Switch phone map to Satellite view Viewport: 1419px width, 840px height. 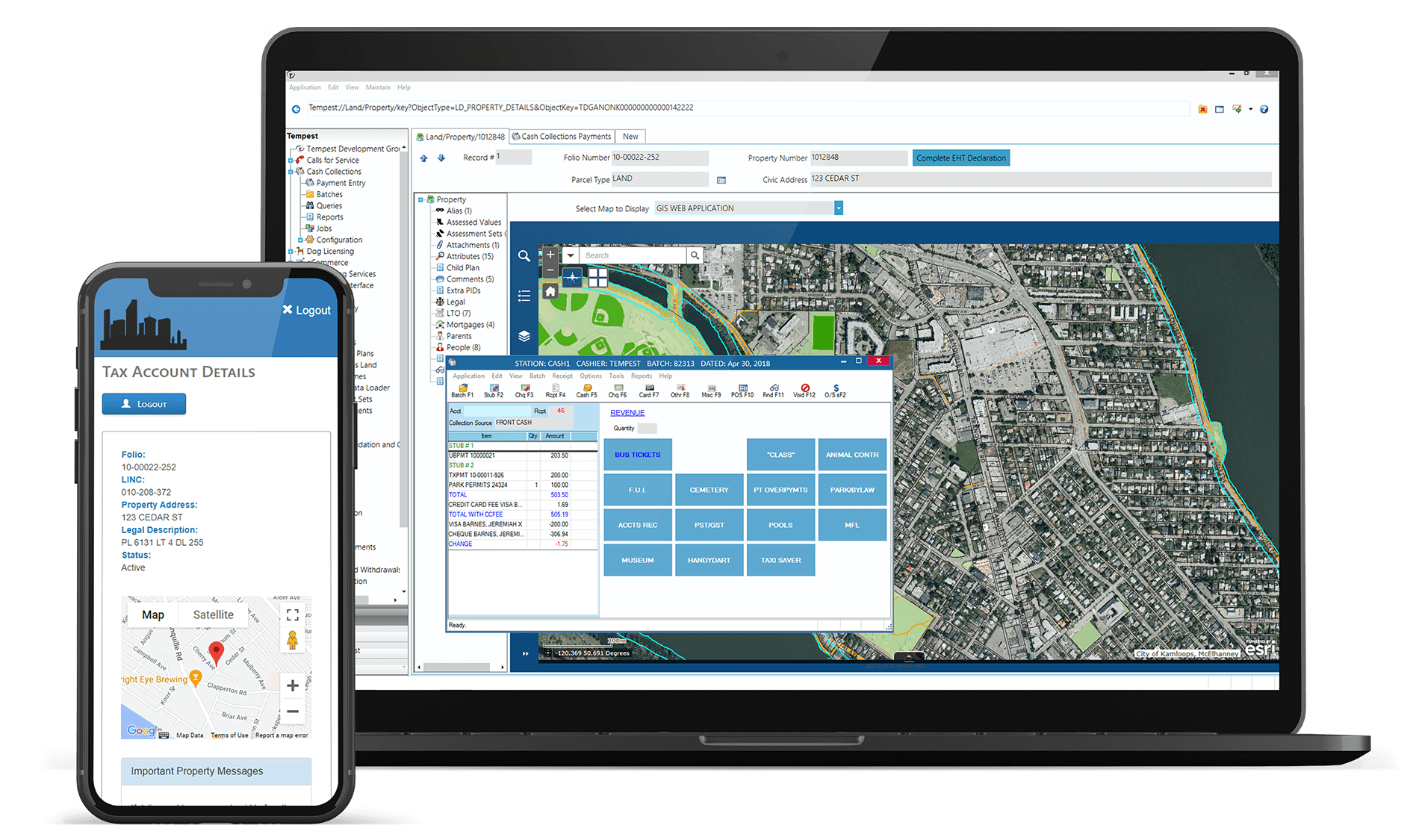(213, 615)
